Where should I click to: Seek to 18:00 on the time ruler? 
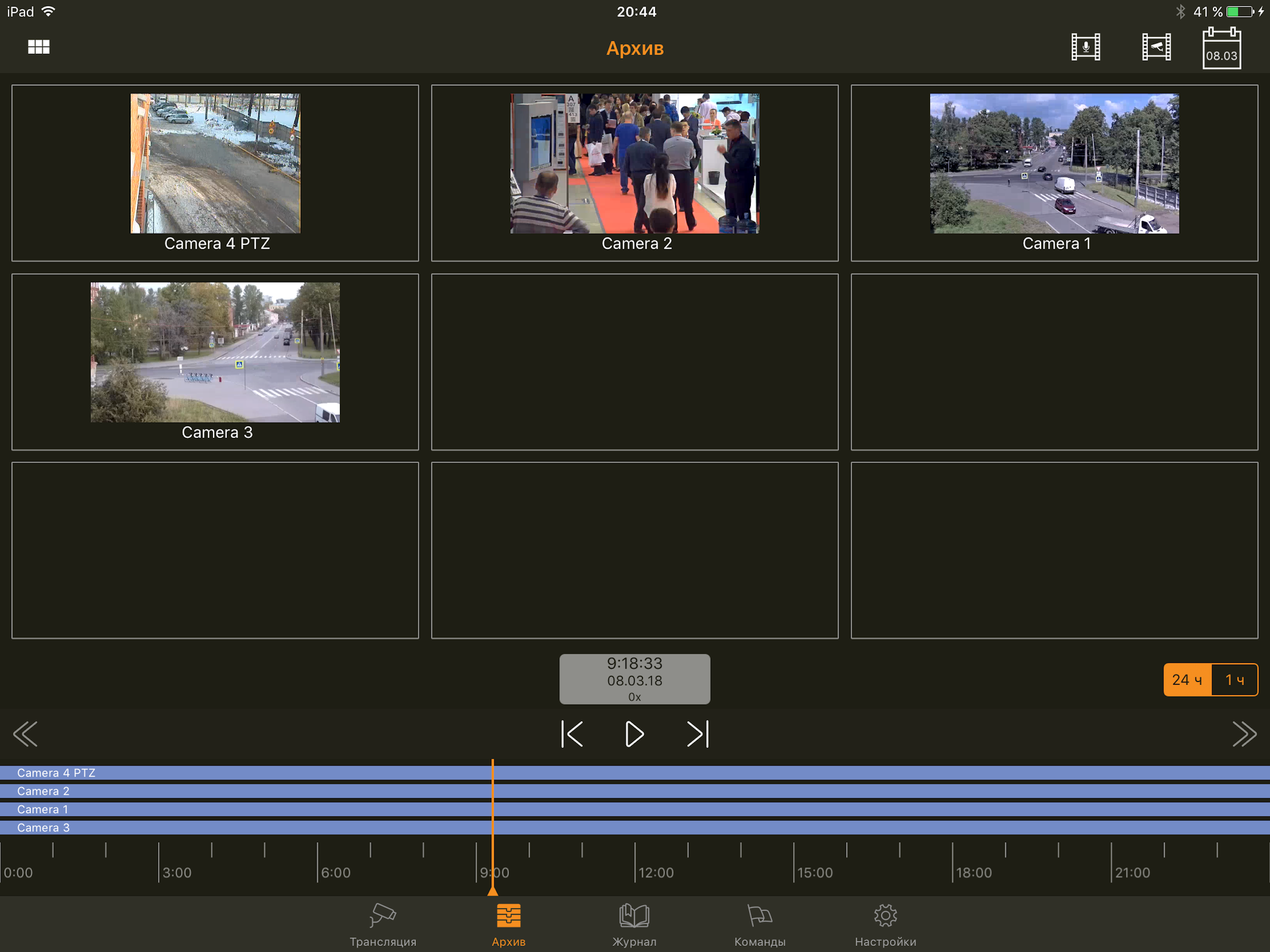[974, 873]
